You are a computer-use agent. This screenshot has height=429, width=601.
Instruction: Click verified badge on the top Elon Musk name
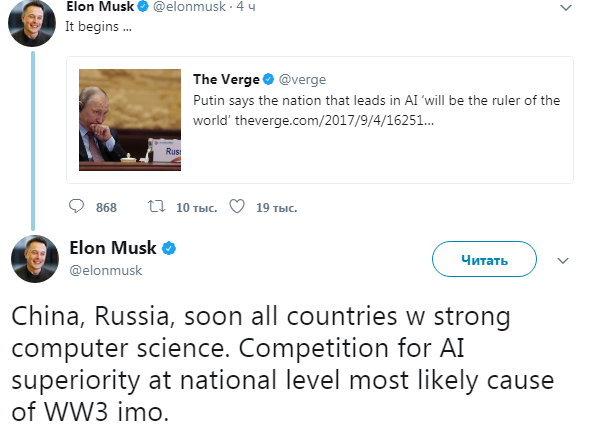[x=144, y=7]
